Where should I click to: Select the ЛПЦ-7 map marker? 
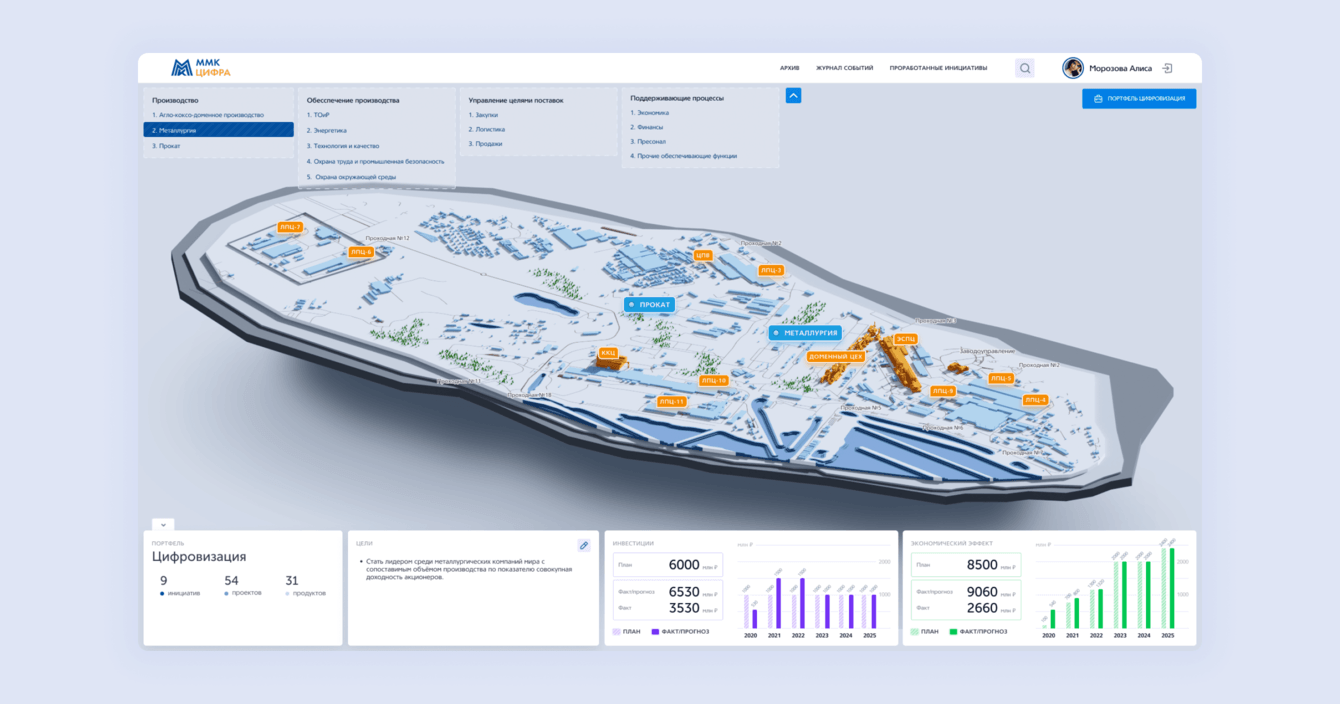(290, 227)
